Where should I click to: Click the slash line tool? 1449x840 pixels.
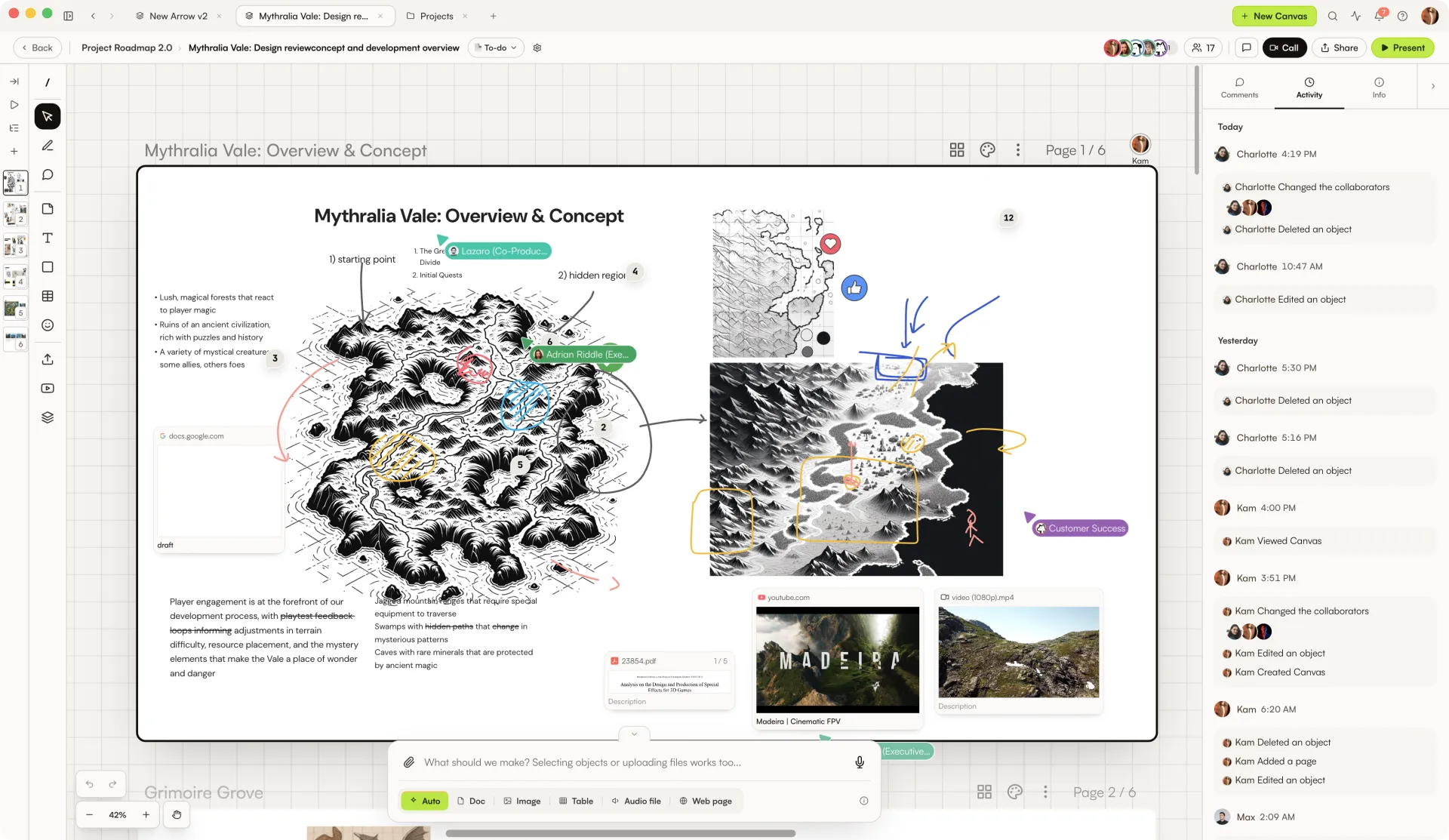point(48,82)
